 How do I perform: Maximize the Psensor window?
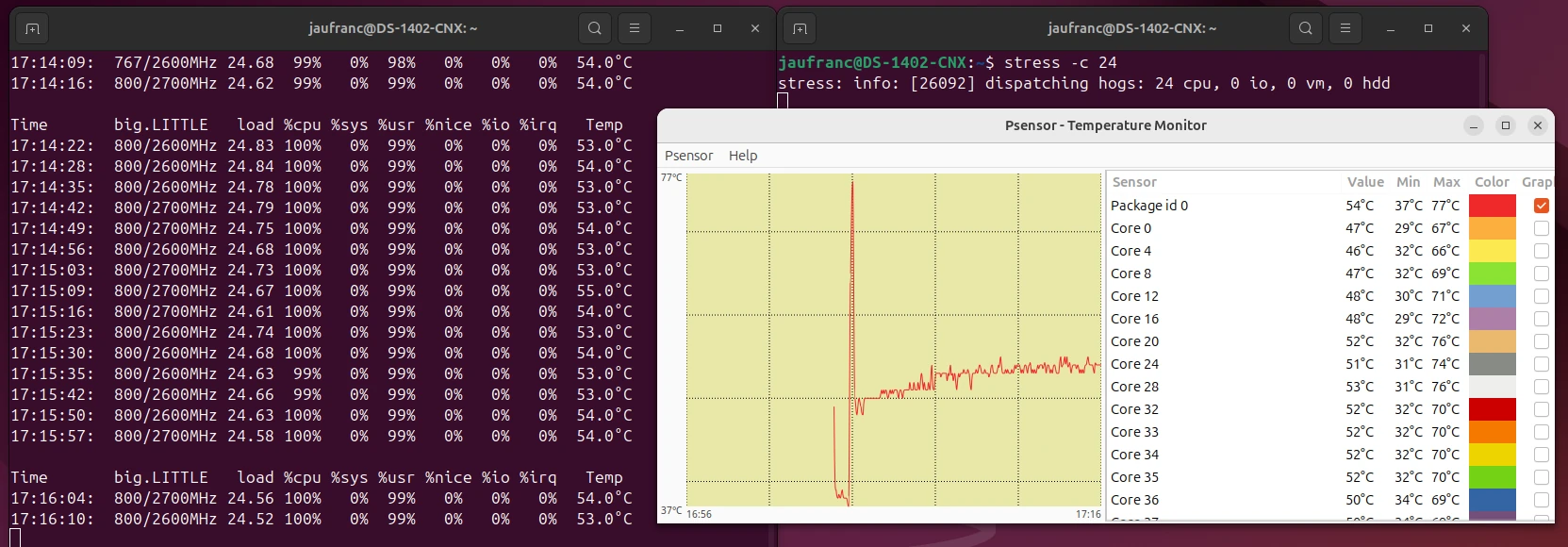click(x=1506, y=125)
